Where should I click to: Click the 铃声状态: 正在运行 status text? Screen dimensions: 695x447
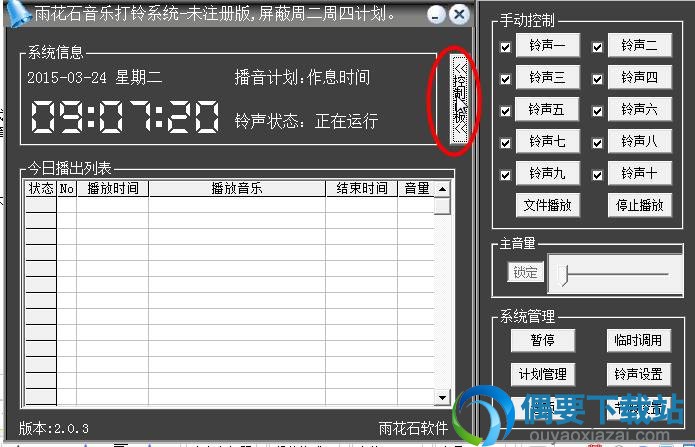(306, 121)
